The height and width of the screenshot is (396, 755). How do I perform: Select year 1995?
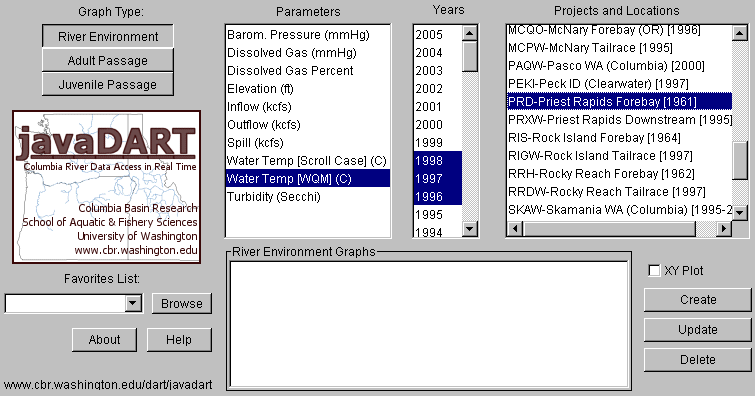(438, 214)
